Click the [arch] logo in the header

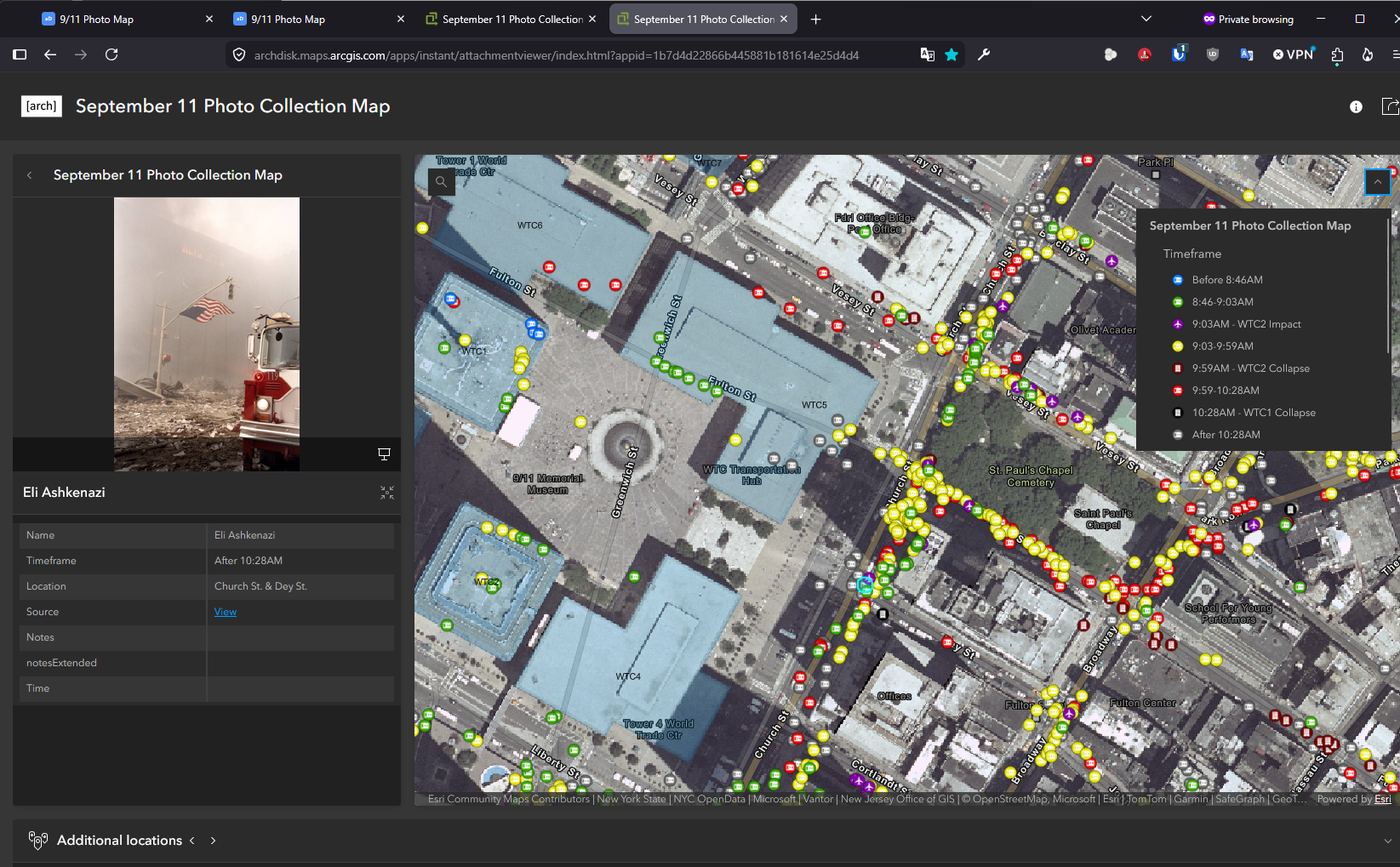point(42,106)
